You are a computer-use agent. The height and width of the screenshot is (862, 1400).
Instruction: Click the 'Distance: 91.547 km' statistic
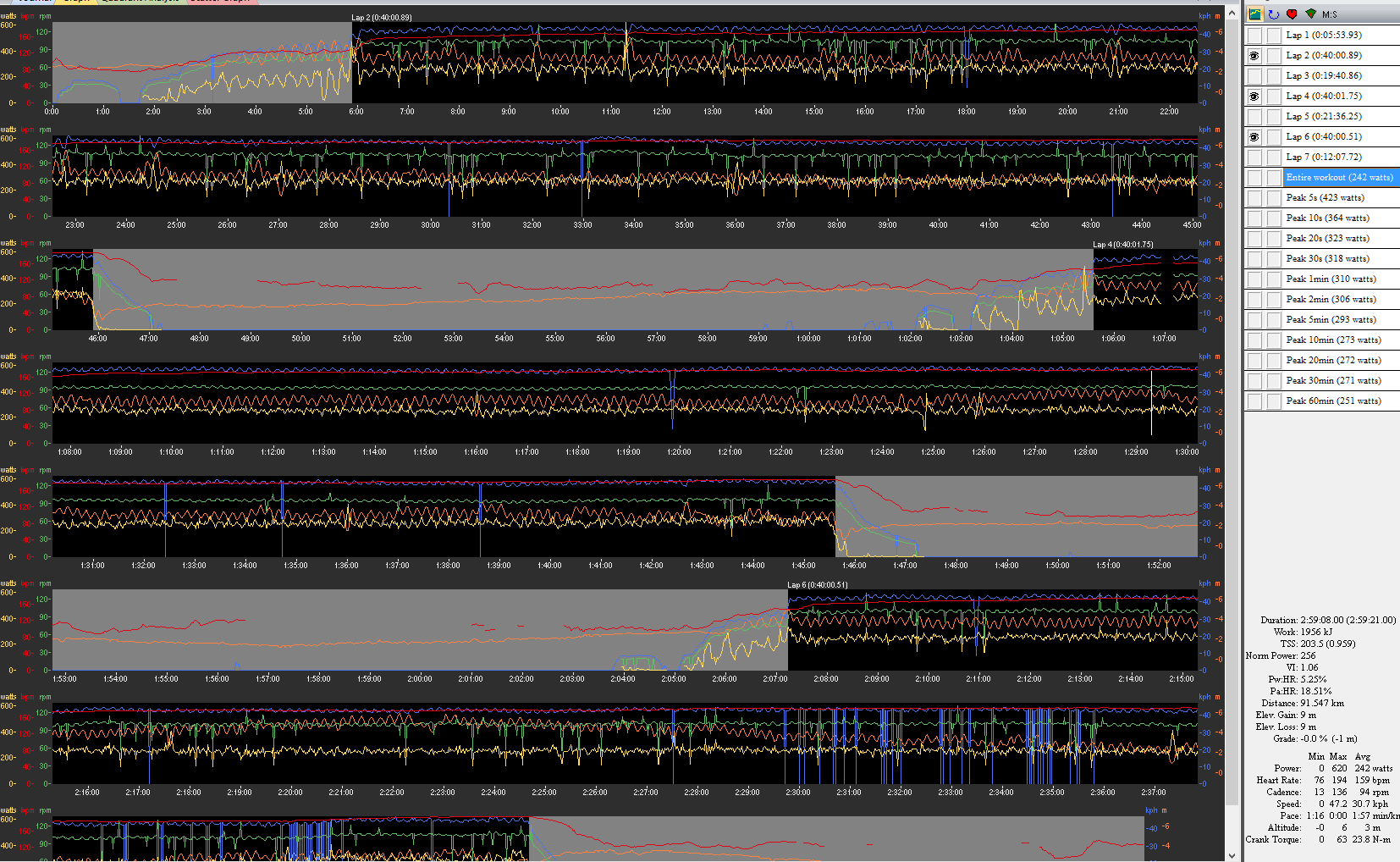point(1303,703)
